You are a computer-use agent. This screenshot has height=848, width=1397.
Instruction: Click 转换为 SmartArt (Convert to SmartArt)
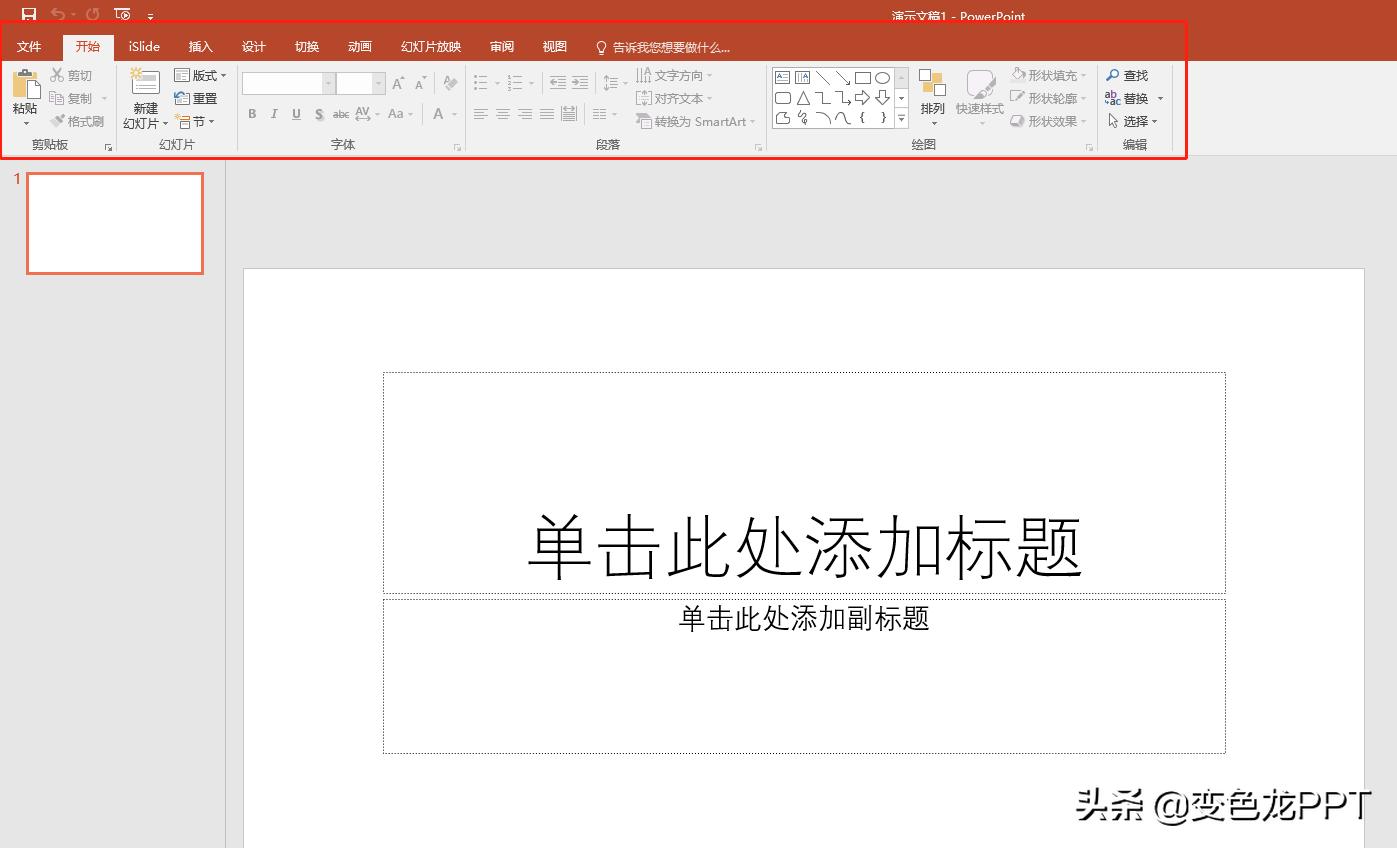pos(695,121)
